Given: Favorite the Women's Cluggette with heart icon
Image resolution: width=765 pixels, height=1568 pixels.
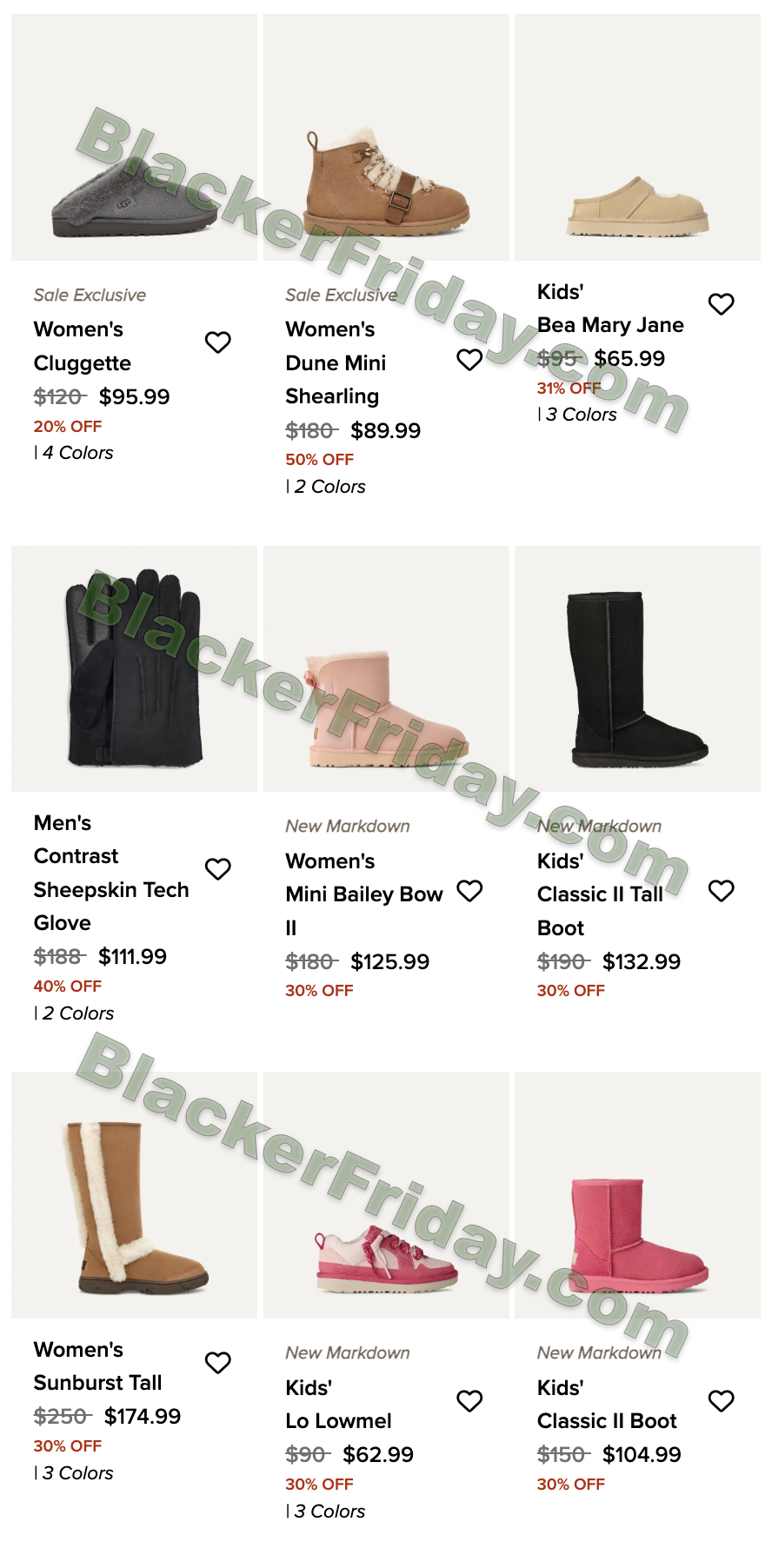Looking at the screenshot, I should [x=218, y=342].
